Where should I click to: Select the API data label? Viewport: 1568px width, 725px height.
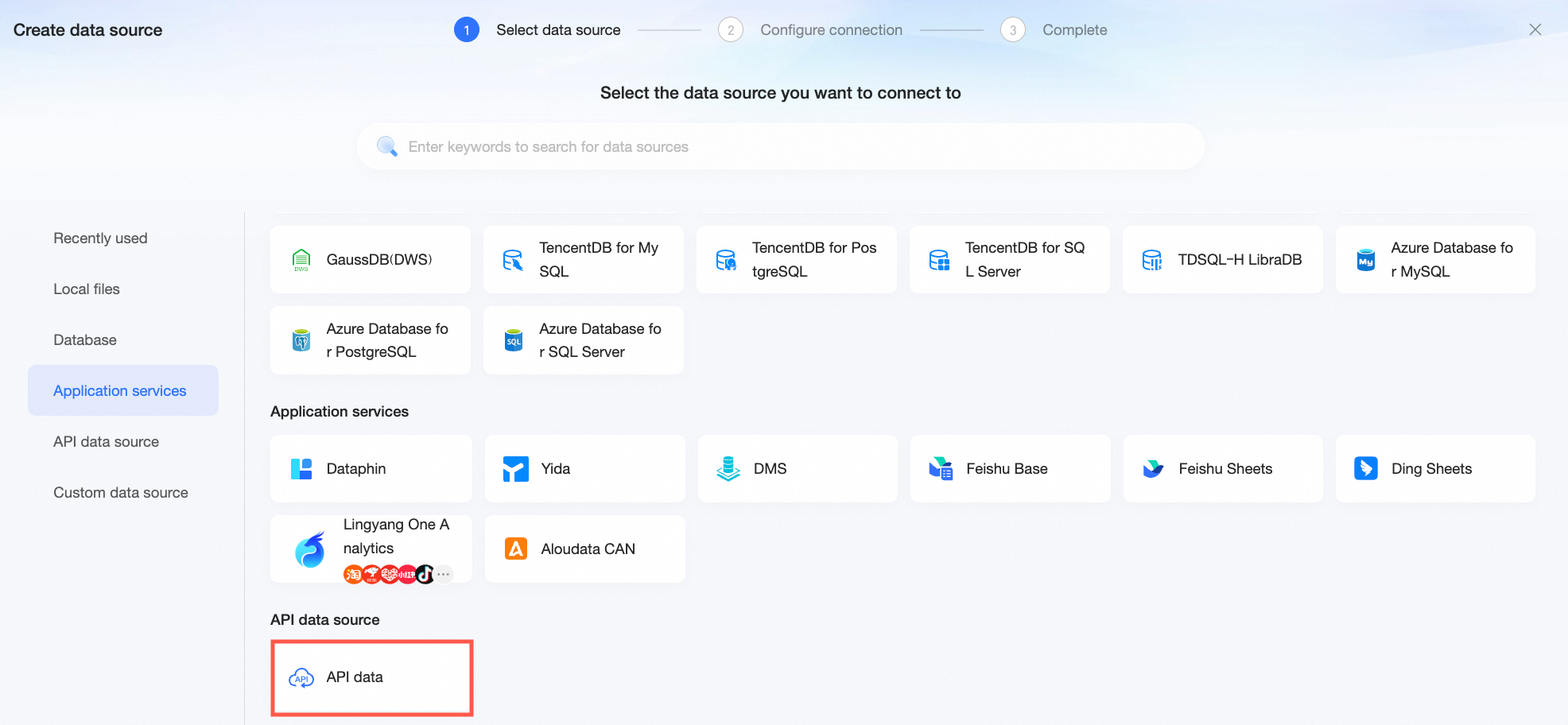point(355,677)
